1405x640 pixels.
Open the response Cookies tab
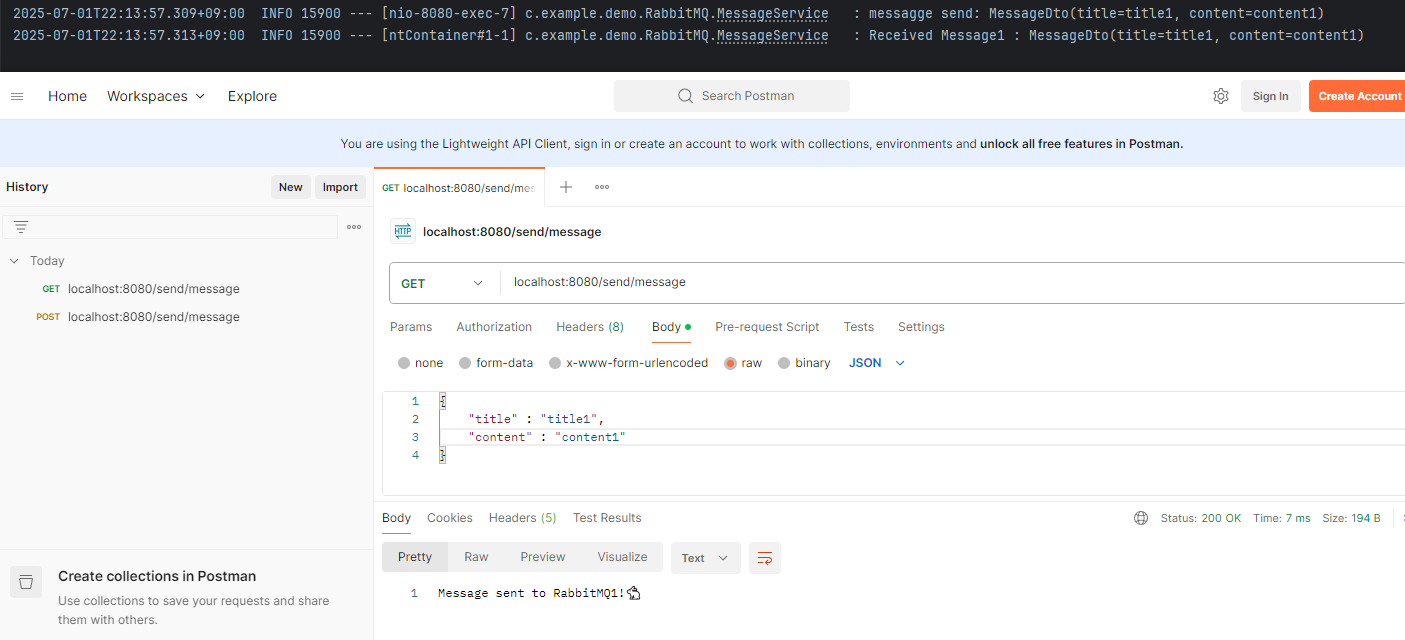pyautogui.click(x=449, y=518)
